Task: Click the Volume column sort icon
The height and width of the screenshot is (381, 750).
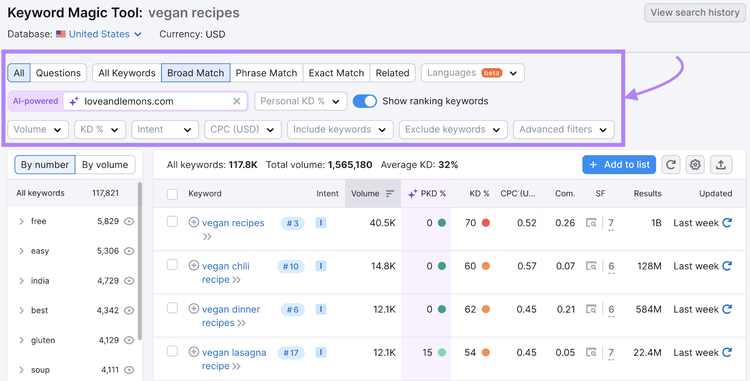Action: 390,194
